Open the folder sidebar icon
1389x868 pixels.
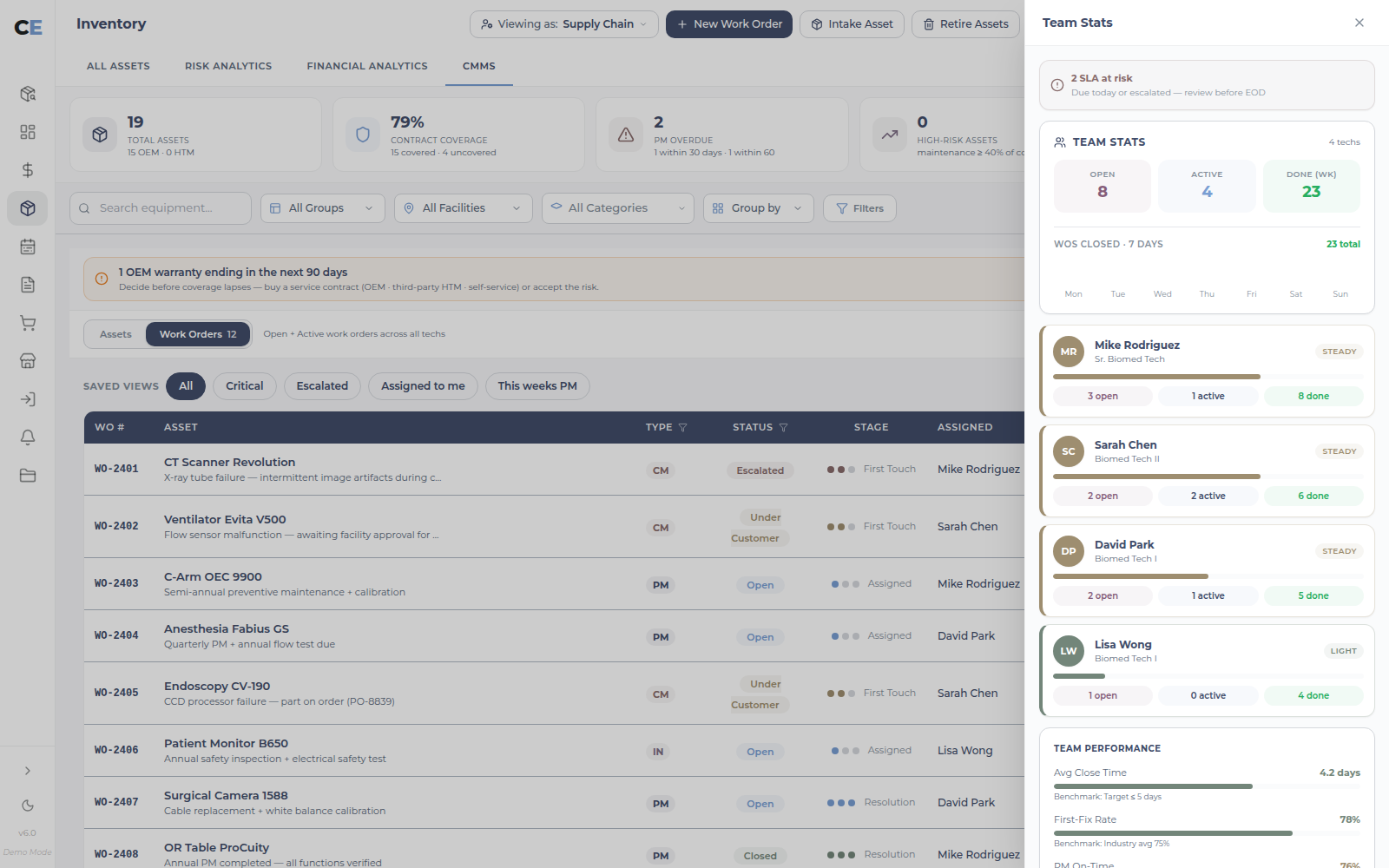pyautogui.click(x=28, y=476)
